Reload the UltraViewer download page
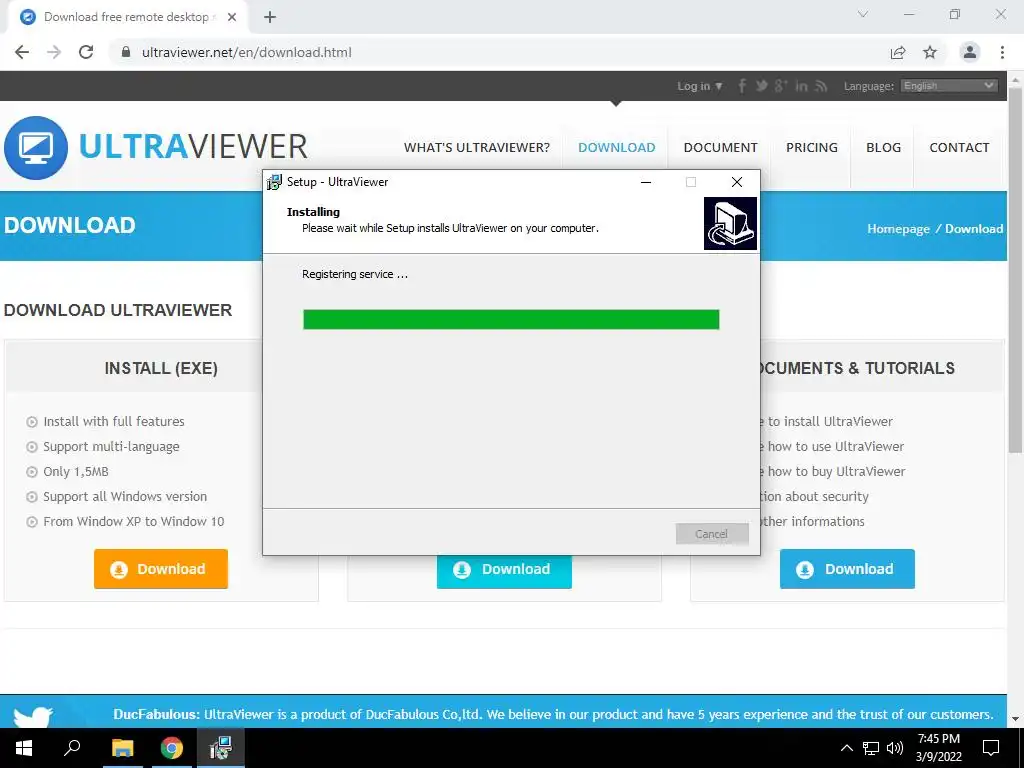The image size is (1024, 768). click(x=86, y=52)
